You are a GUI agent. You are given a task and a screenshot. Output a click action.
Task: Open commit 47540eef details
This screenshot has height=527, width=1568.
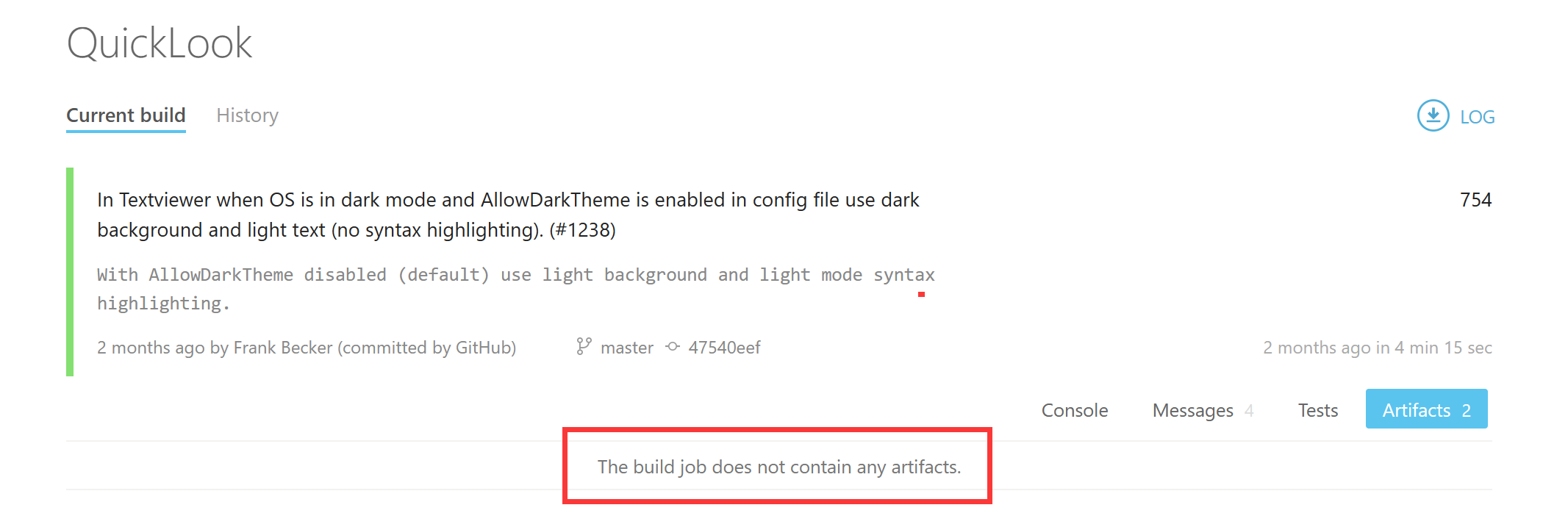725,347
